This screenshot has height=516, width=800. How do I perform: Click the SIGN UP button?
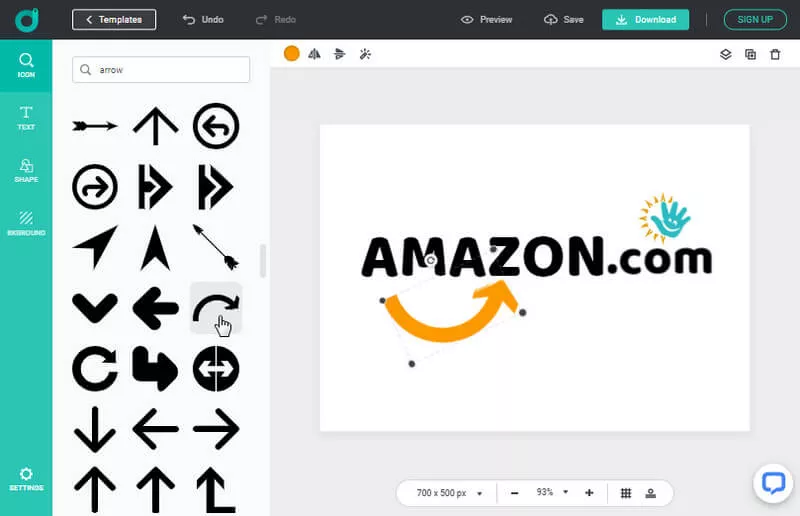tap(755, 19)
